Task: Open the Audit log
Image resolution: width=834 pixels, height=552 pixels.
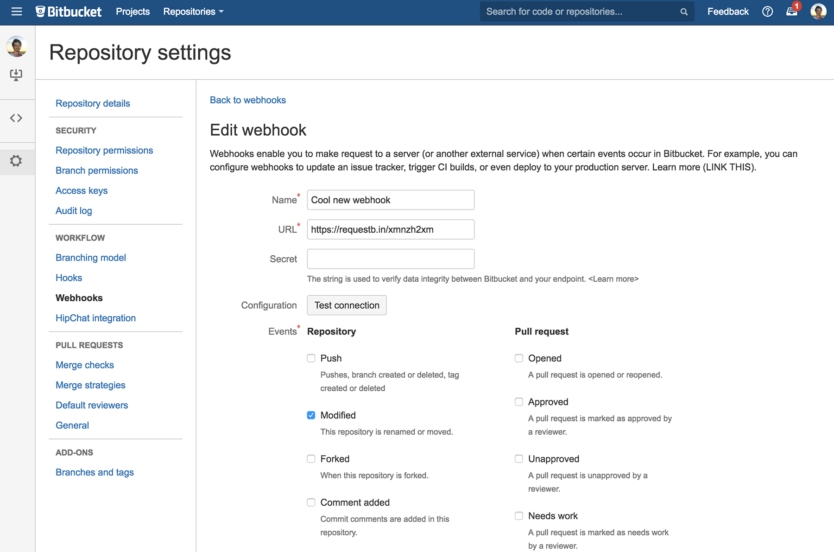Action: pos(73,211)
